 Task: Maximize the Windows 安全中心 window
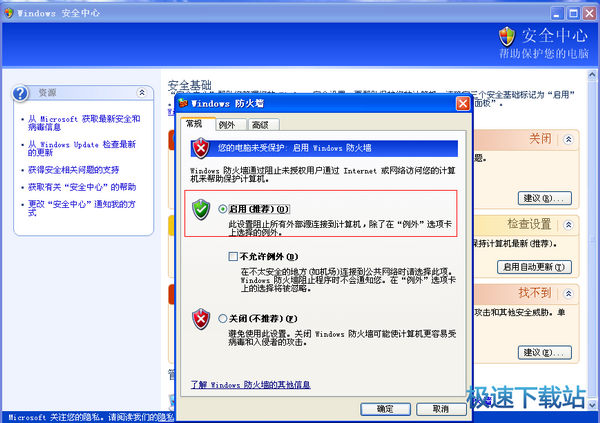click(x=573, y=13)
